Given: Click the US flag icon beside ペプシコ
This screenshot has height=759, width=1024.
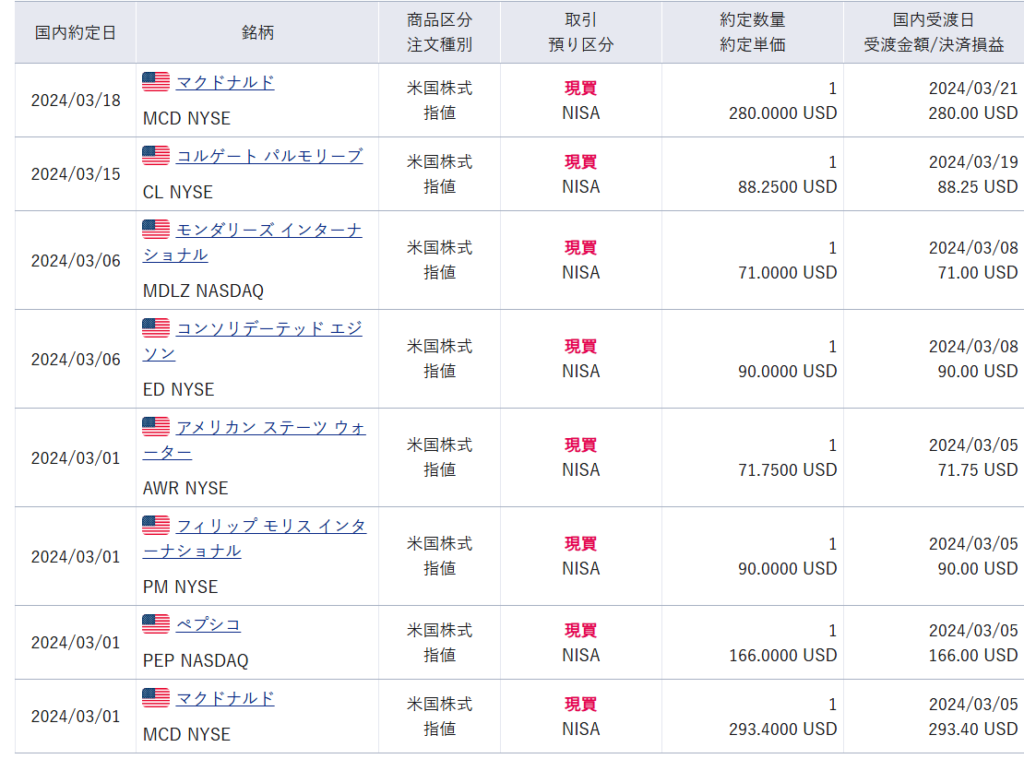Looking at the screenshot, I should pos(156,624).
